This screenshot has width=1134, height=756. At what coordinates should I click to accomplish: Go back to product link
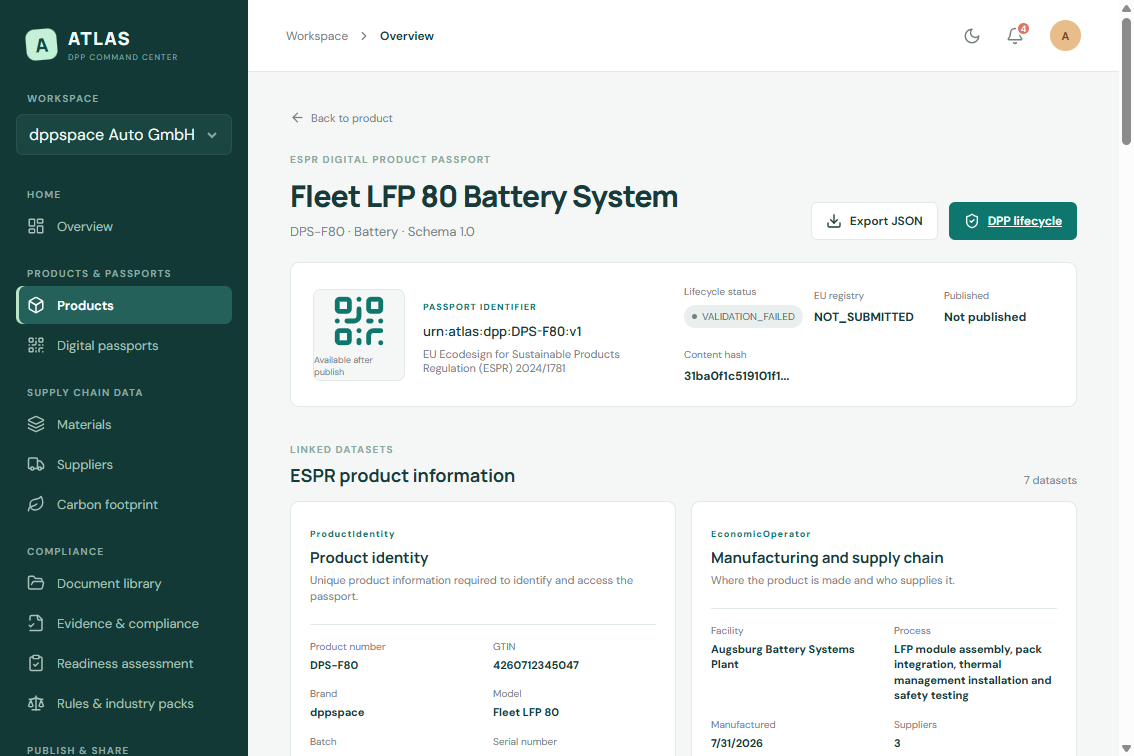341,118
